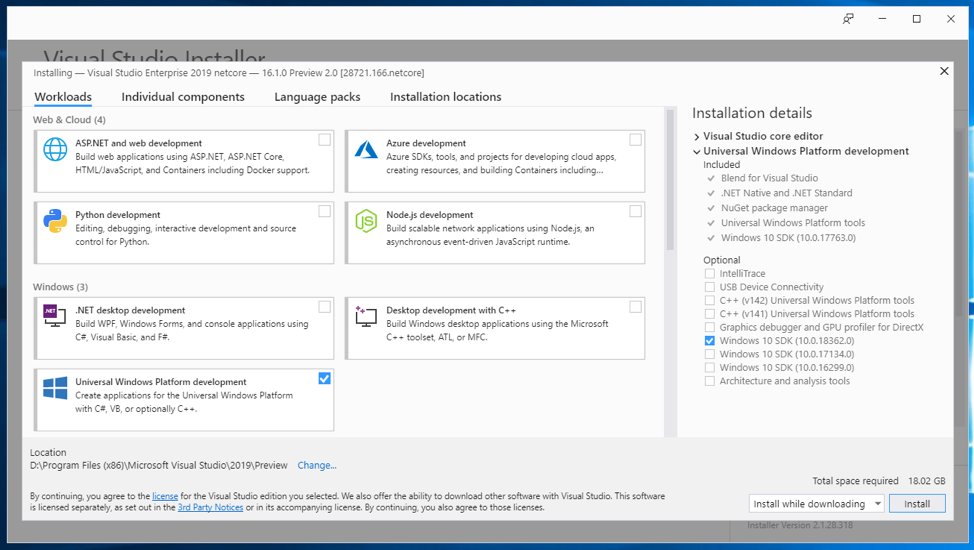Uncheck the Universal Windows Platform development workload
The width and height of the screenshot is (974, 550).
click(324, 378)
